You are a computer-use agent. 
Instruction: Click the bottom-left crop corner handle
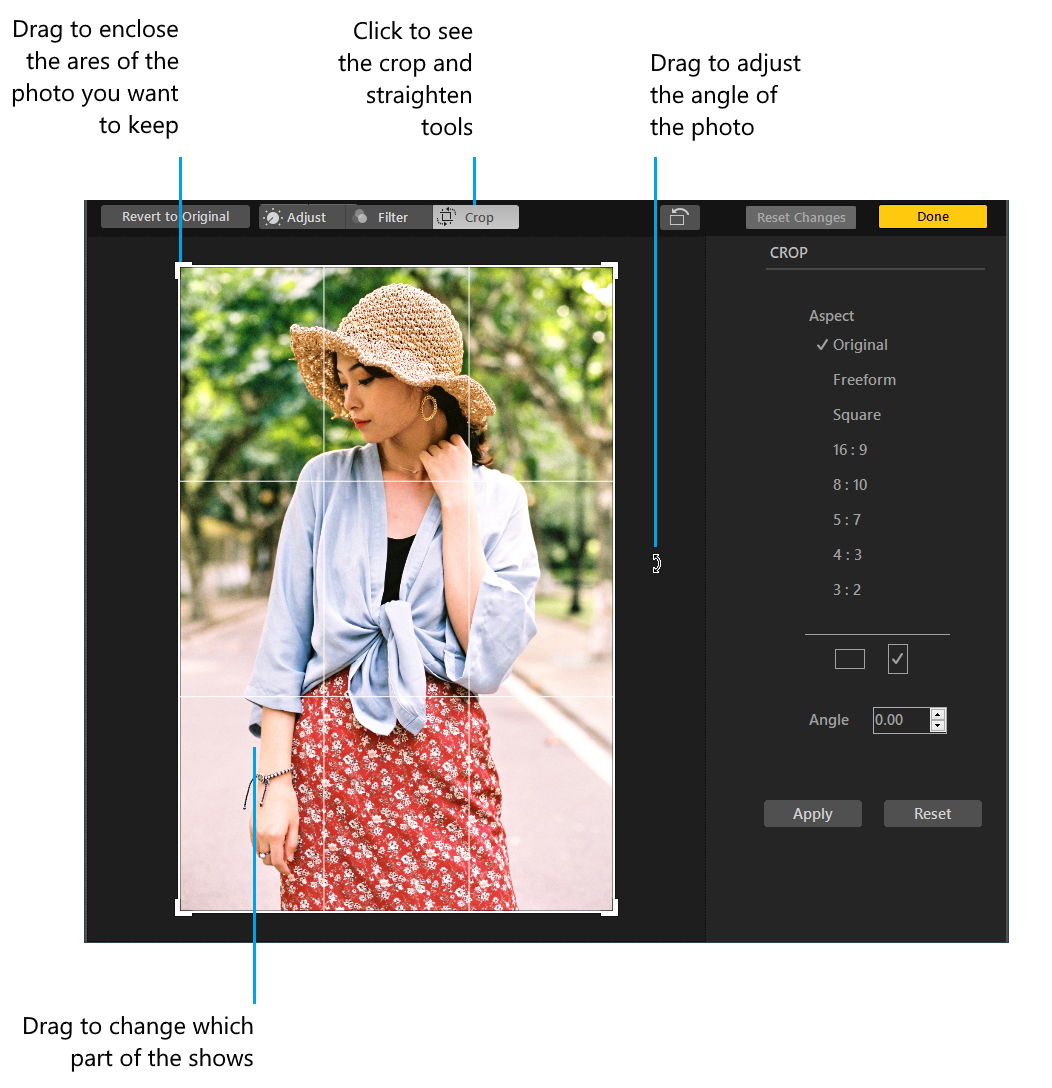183,907
